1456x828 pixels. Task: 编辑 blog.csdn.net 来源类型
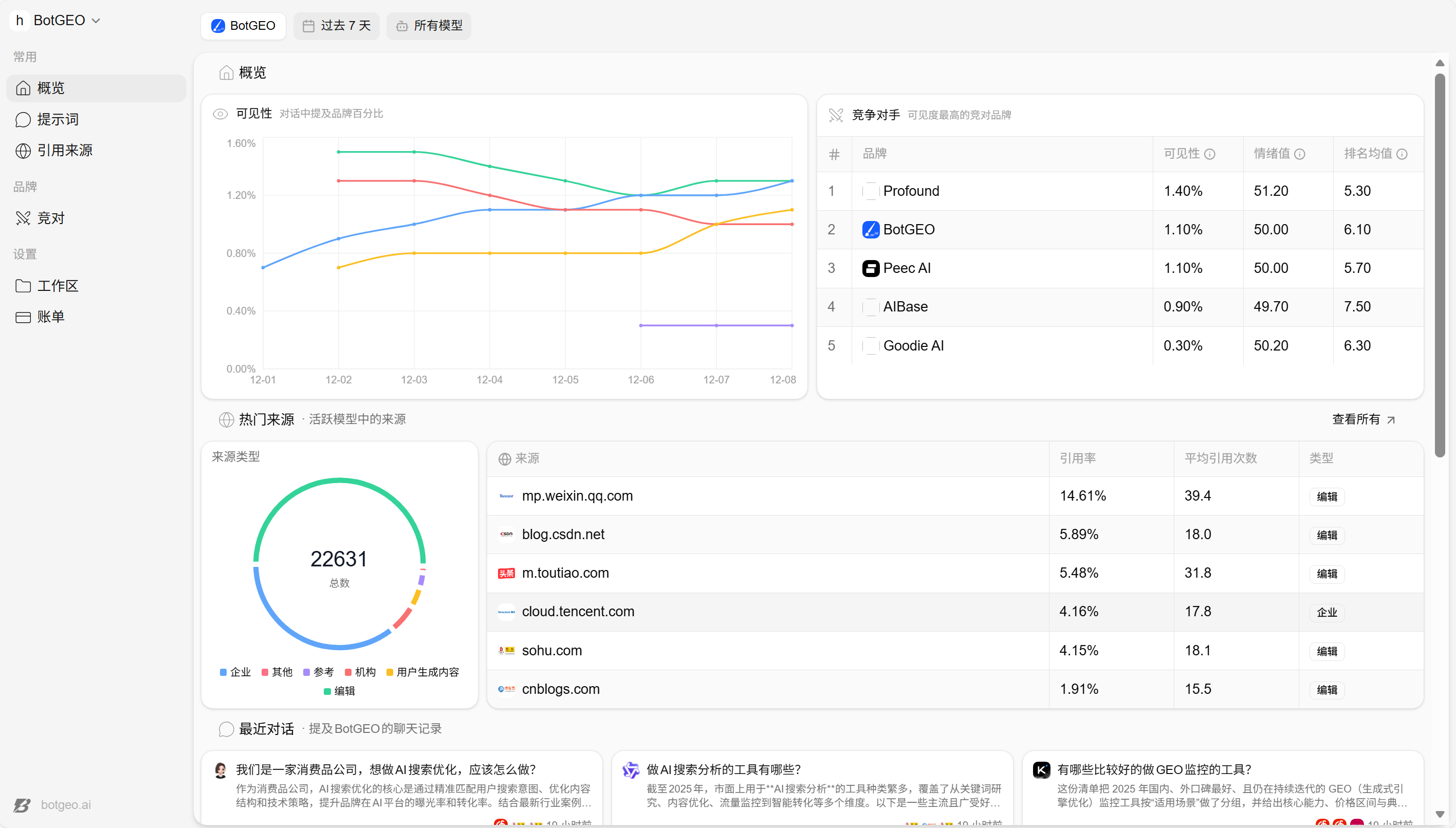pos(1326,535)
